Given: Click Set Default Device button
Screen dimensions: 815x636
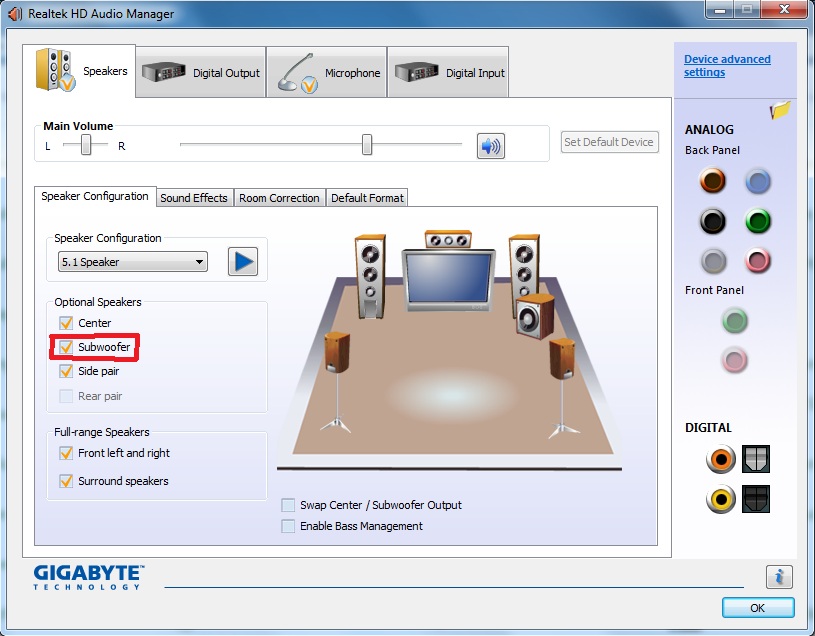Looking at the screenshot, I should (x=610, y=142).
